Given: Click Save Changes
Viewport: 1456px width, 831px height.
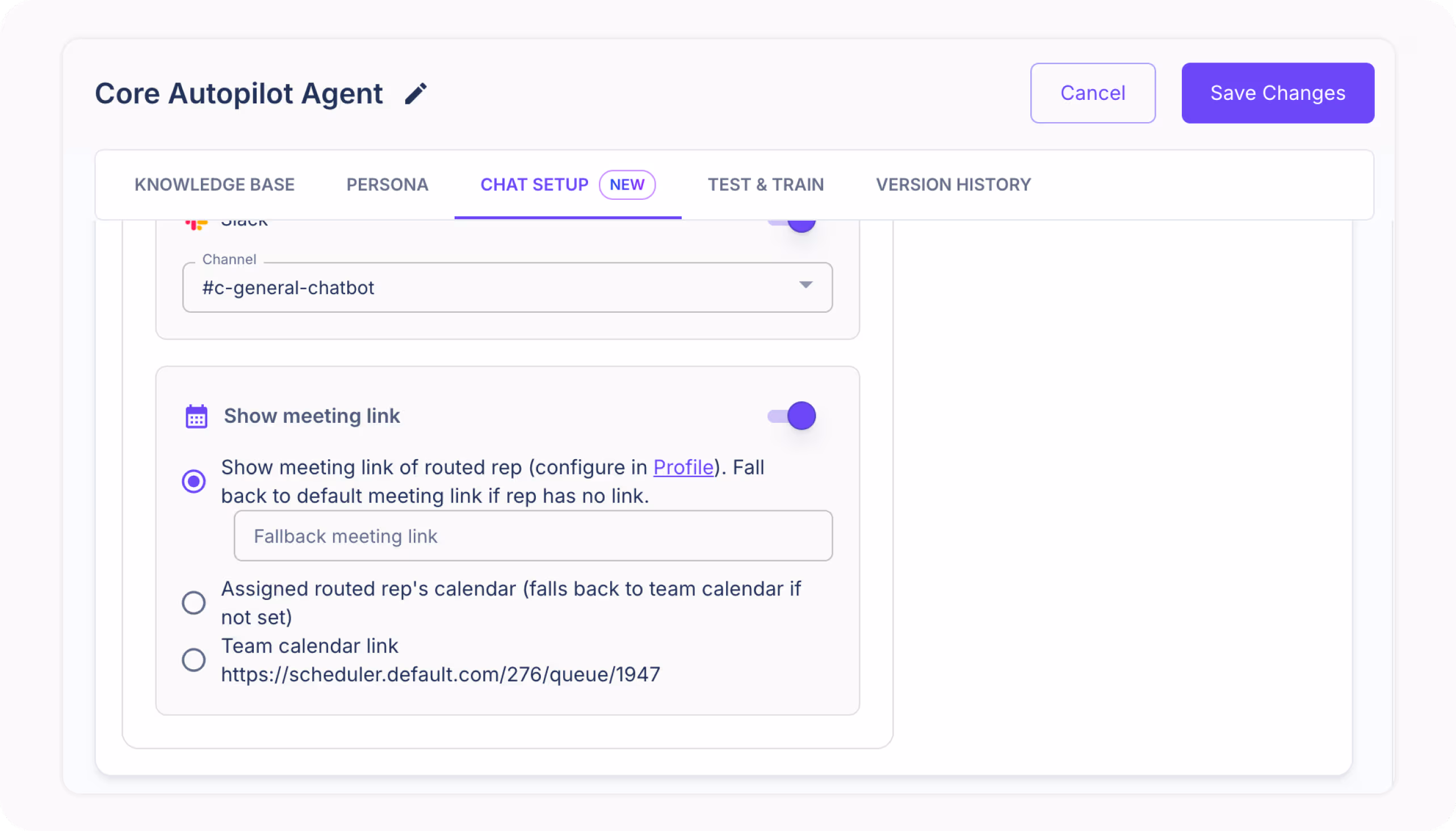Looking at the screenshot, I should point(1278,93).
